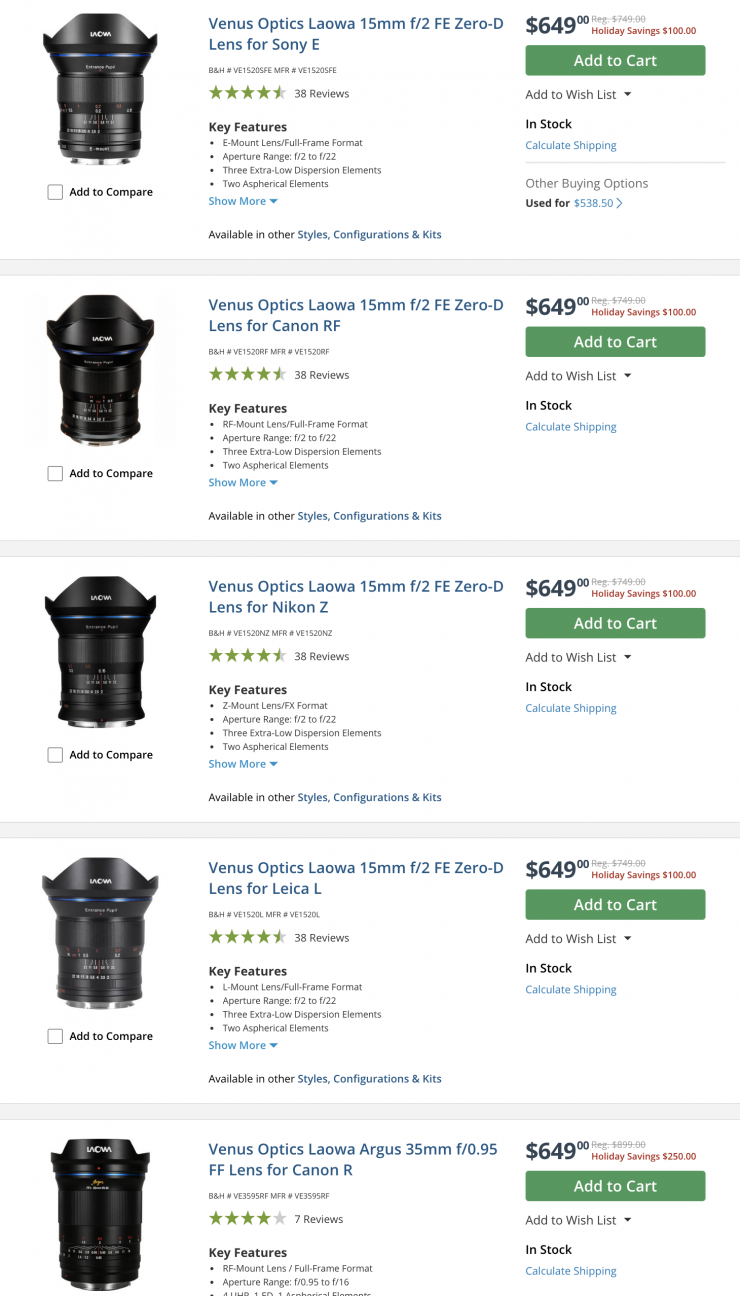Image resolution: width=740 pixels, height=1296 pixels.
Task: Open the Nikon Z lens product image
Action: pos(99,651)
